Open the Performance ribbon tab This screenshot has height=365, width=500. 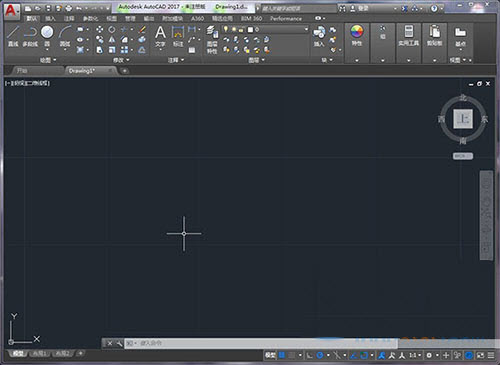(286, 19)
